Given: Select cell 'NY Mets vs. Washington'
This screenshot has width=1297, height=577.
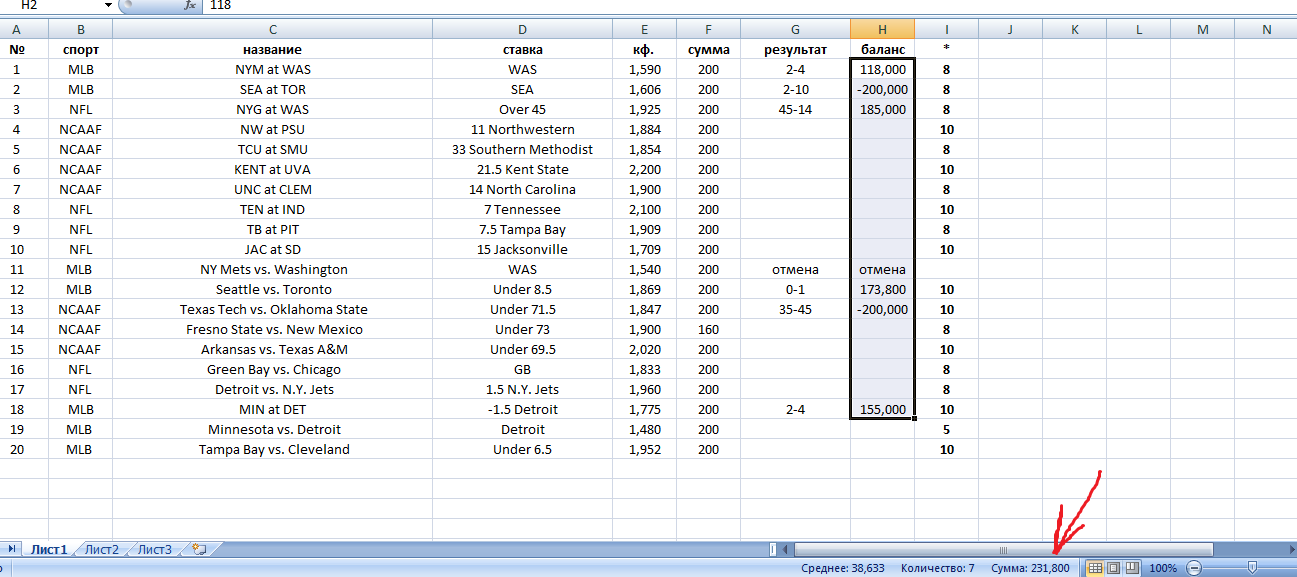Looking at the screenshot, I should point(272,269).
